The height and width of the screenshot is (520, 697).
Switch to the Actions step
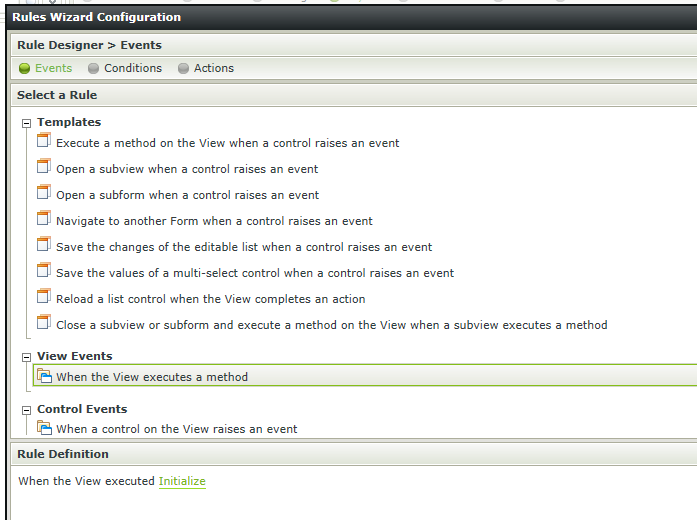(x=213, y=68)
